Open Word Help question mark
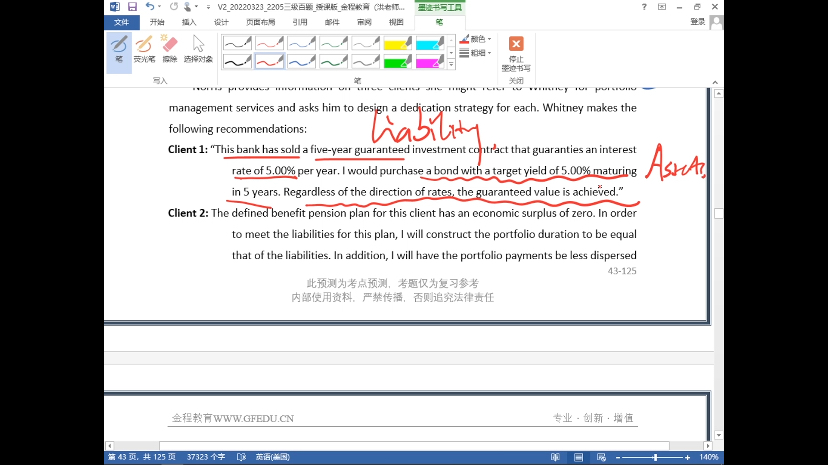This screenshot has height=465, width=828. (644, 7)
